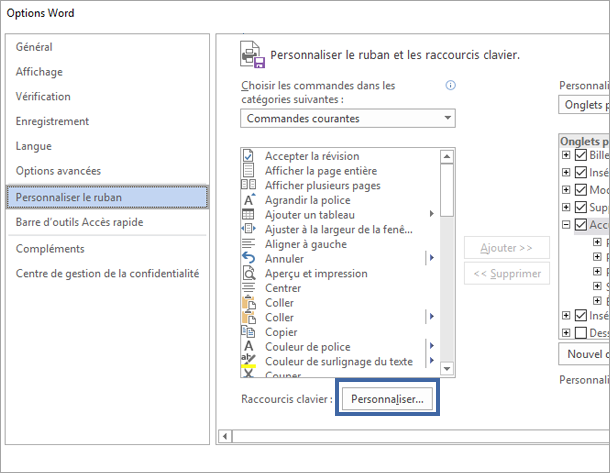The height and width of the screenshot is (473, 610).
Task: Toggle the Insé checkbox directly under Bille
Action: (581, 172)
